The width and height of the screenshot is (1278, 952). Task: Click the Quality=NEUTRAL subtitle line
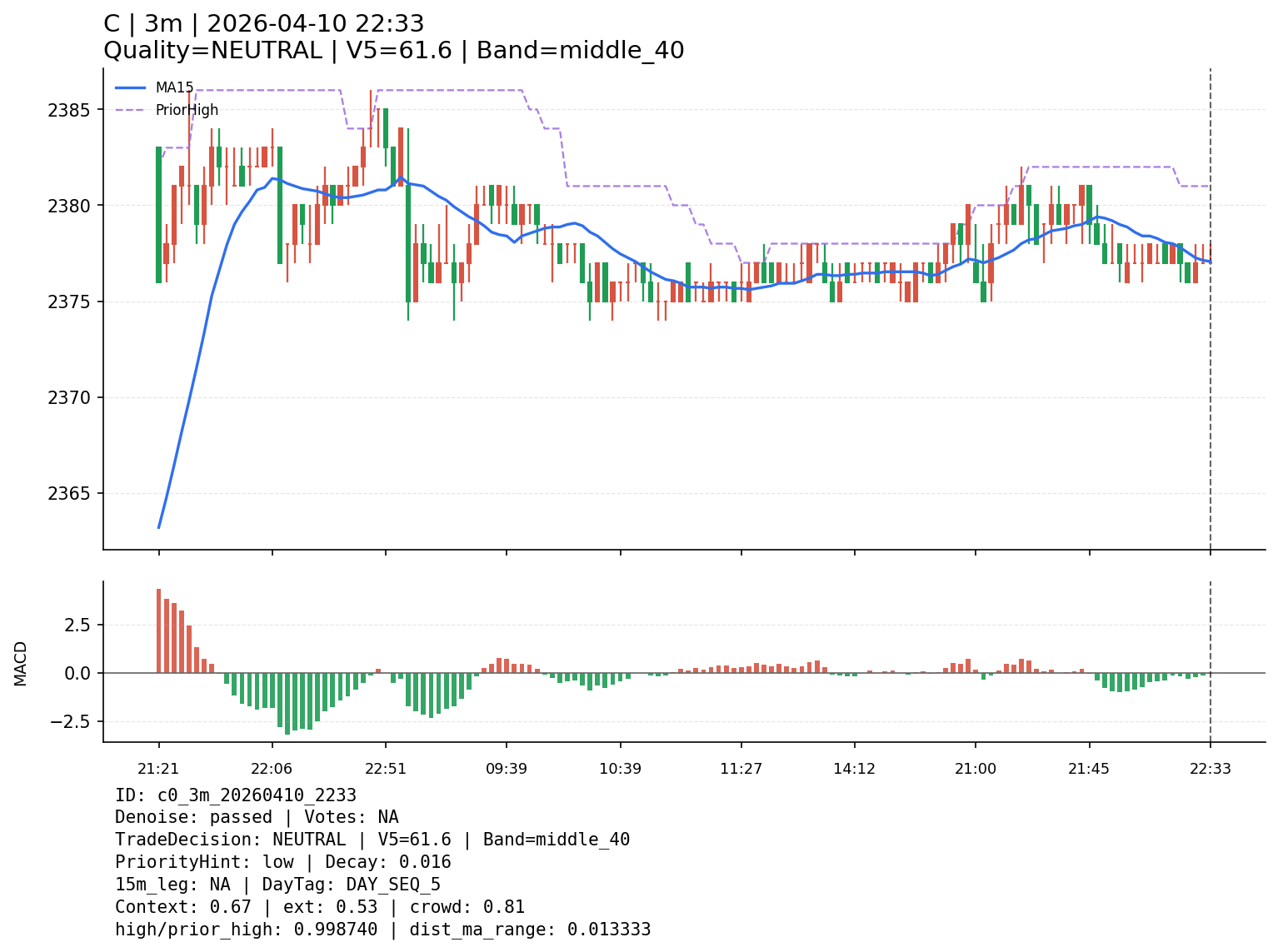click(x=393, y=51)
